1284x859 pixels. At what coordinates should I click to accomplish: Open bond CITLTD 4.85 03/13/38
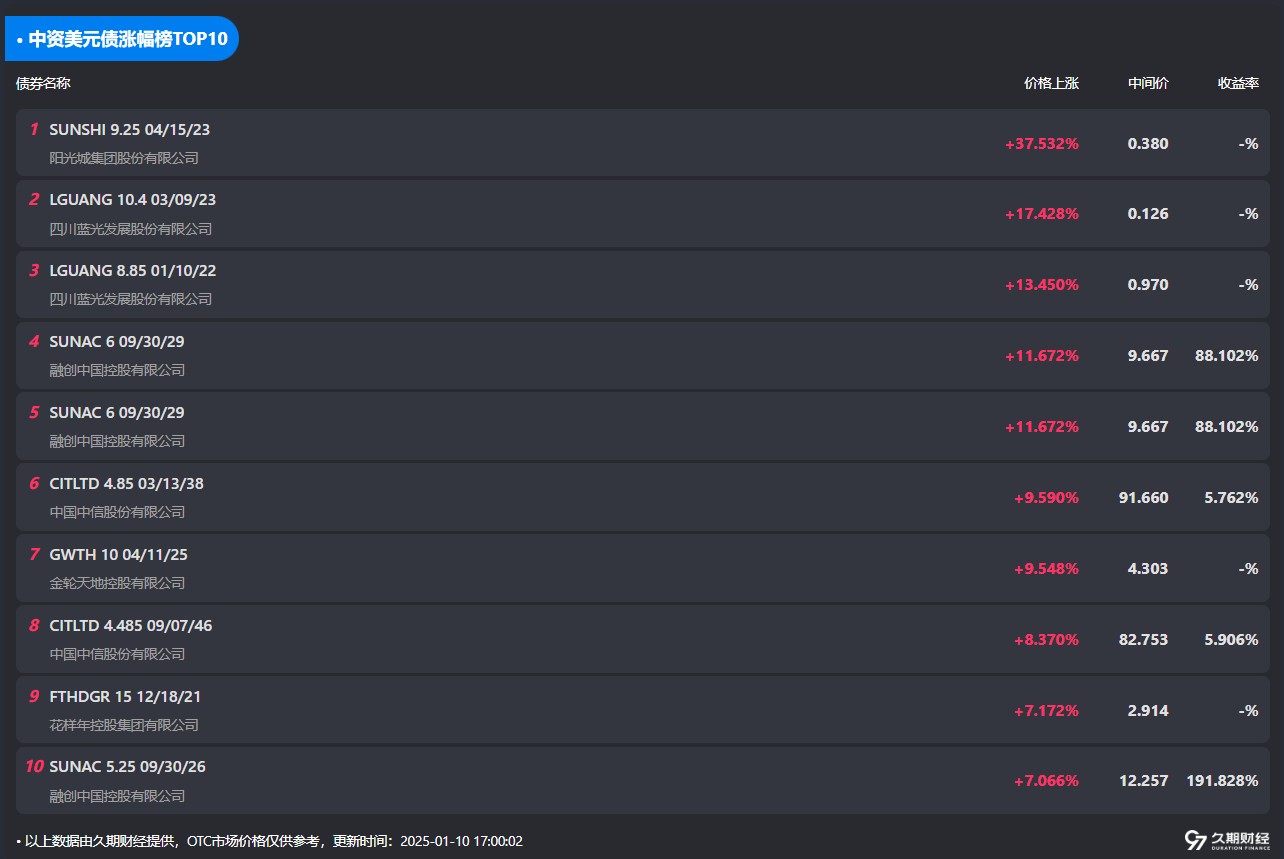(127, 483)
